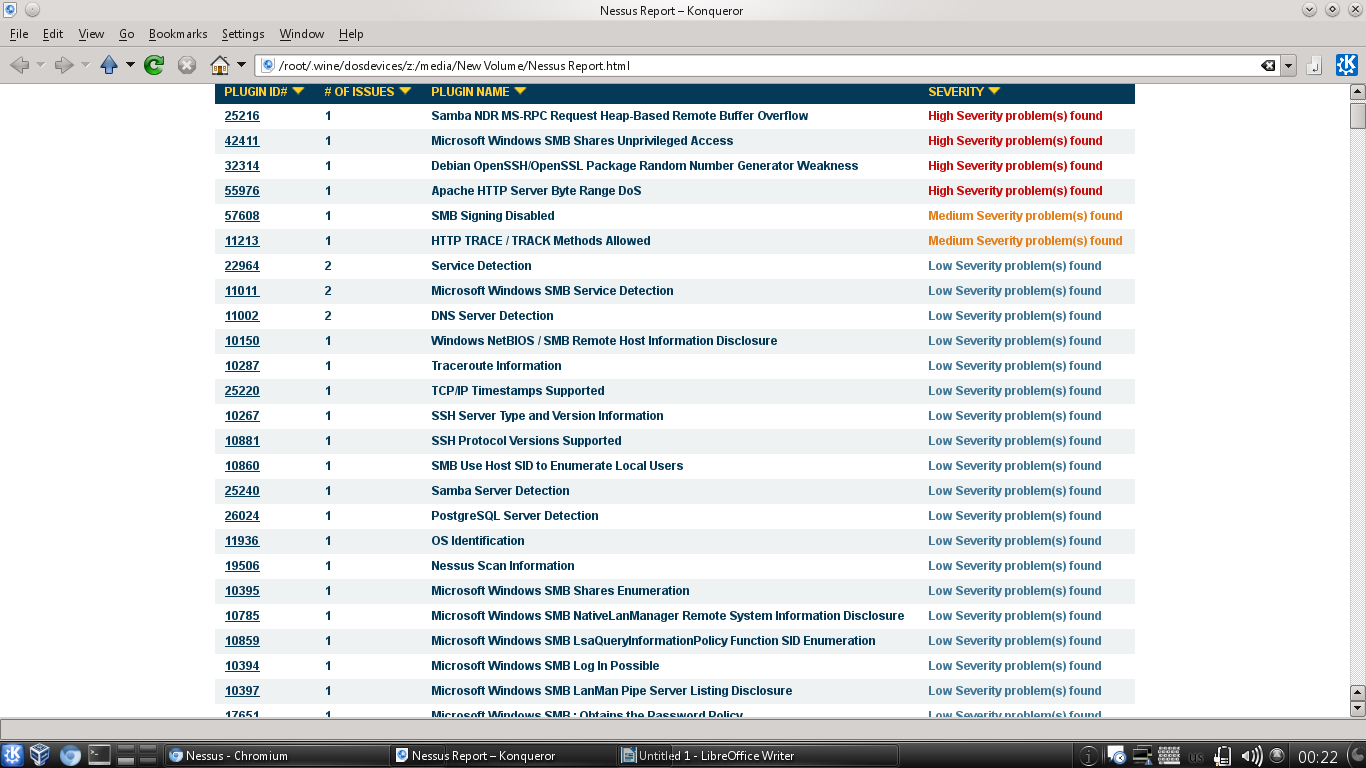Image resolution: width=1366 pixels, height=768 pixels.
Task: Reload the Nessus Report page
Action: [x=155, y=63]
